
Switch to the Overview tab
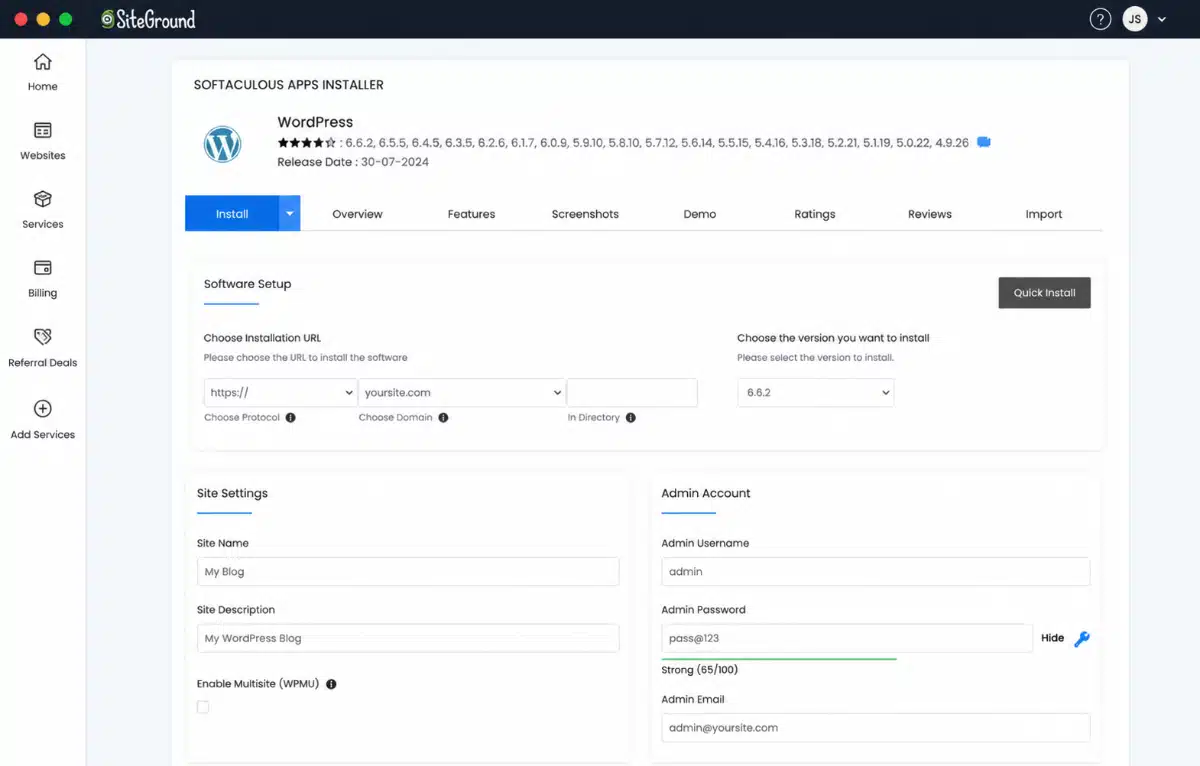pos(357,214)
